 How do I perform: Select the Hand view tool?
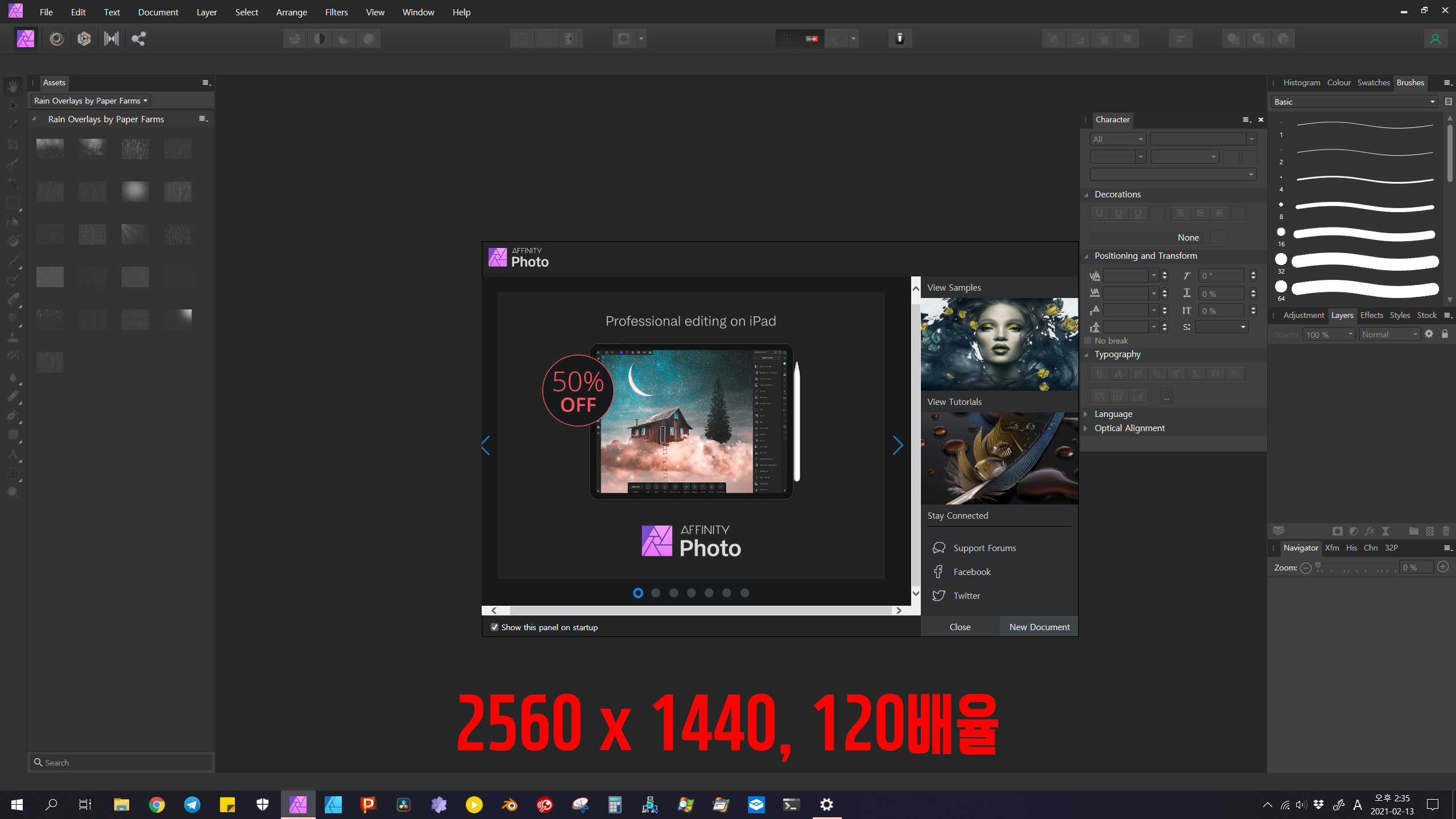coord(13,86)
